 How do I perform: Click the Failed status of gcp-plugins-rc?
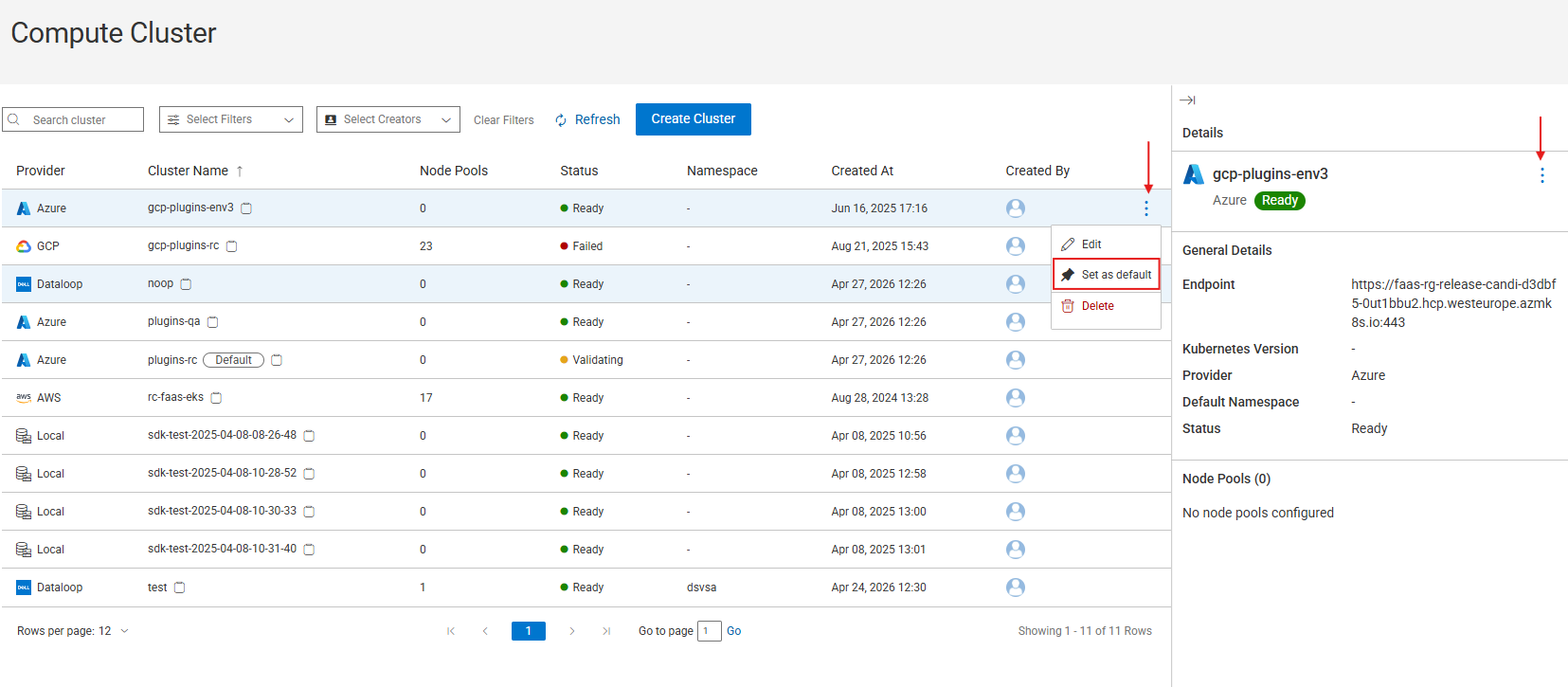tap(581, 246)
